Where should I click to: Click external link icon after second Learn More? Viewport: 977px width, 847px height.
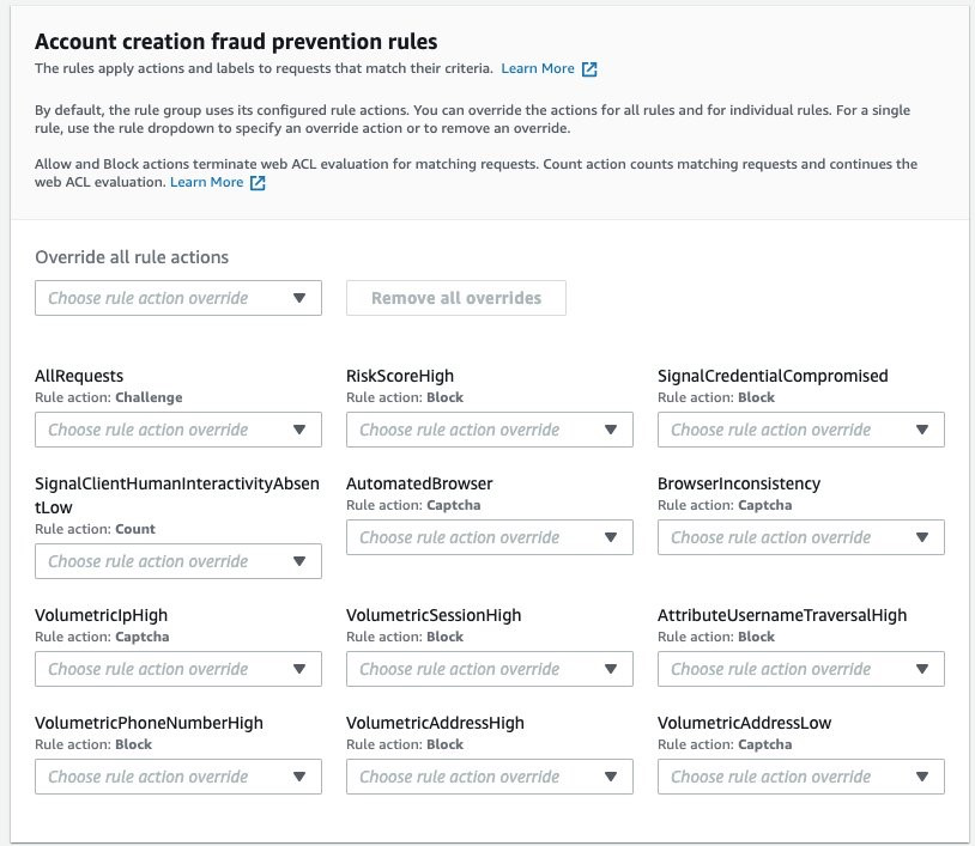pyautogui.click(x=258, y=183)
